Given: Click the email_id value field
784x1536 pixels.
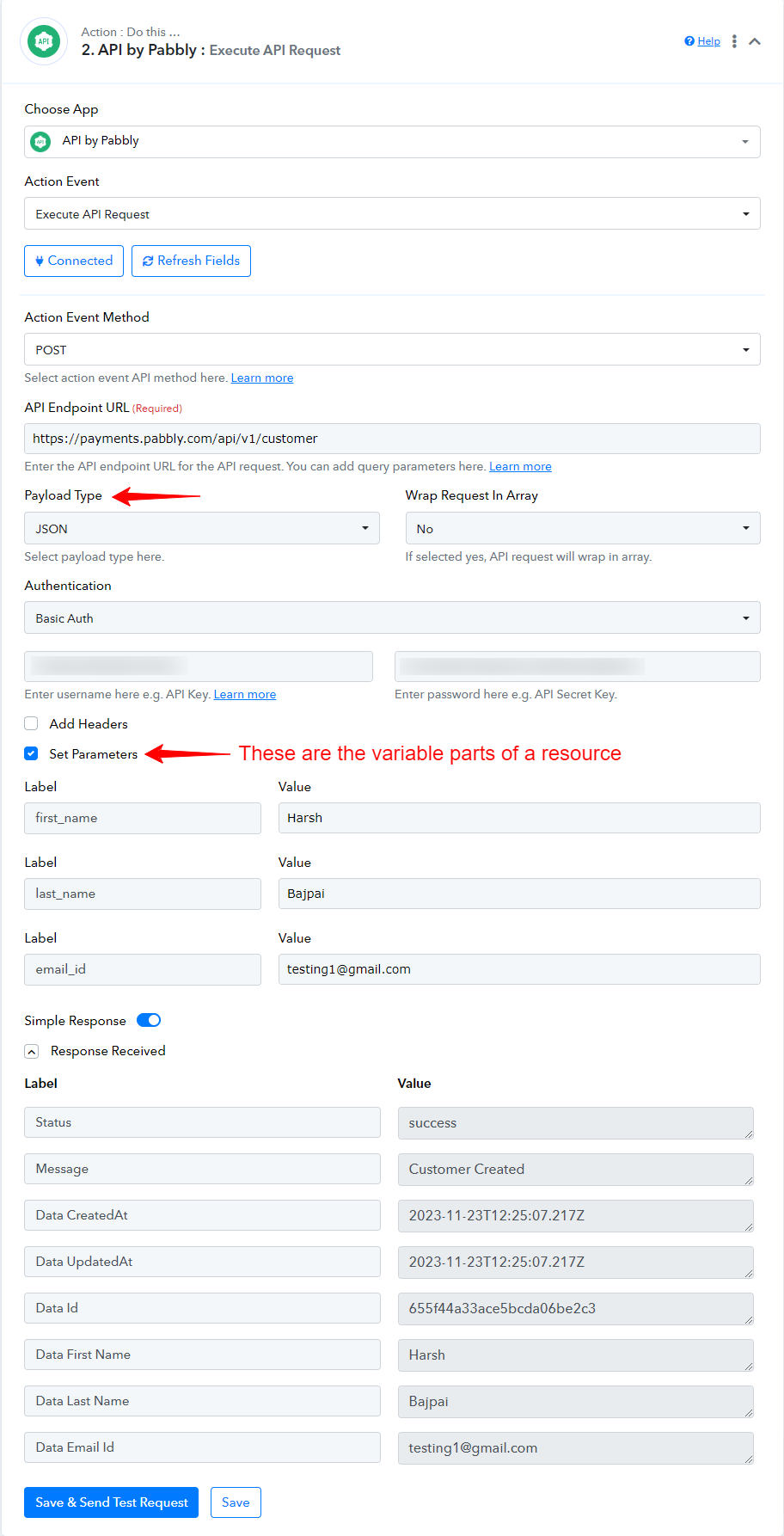Looking at the screenshot, I should click(x=519, y=969).
